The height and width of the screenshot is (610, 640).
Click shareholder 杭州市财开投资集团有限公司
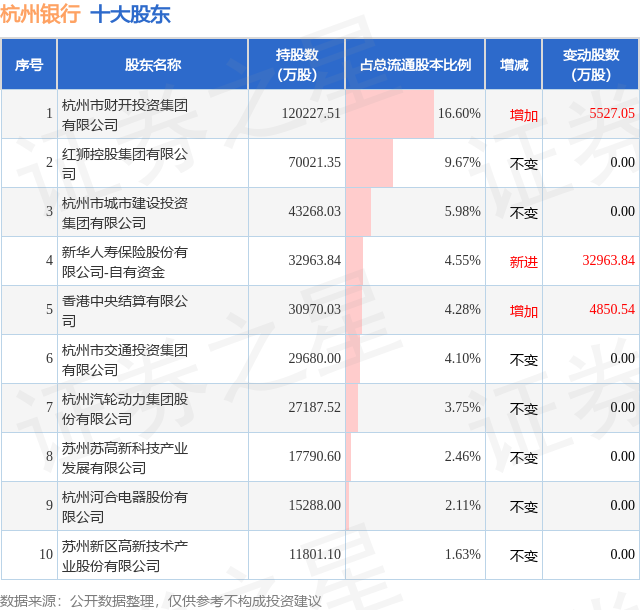(124, 115)
